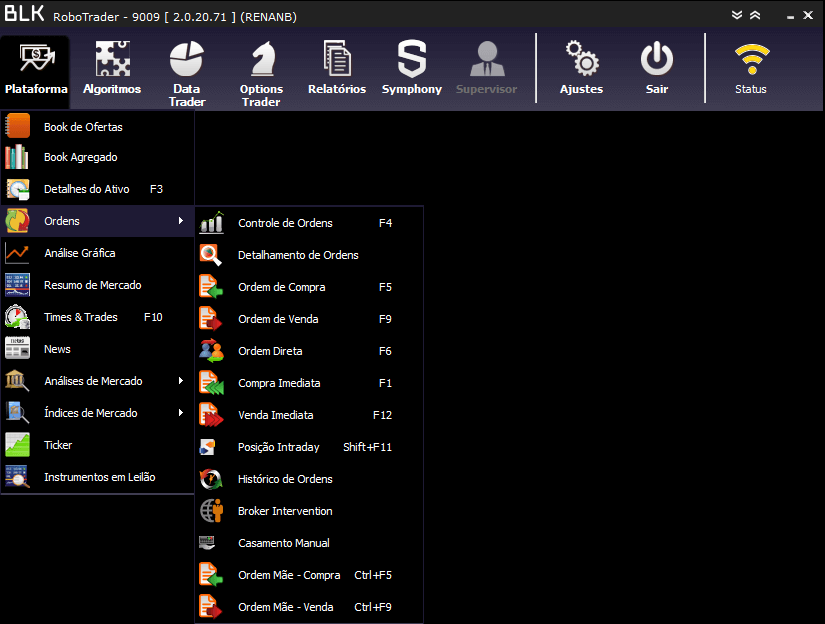Image resolution: width=825 pixels, height=624 pixels.
Task: Click the Broker Intervention globe icon
Action: pos(211,511)
